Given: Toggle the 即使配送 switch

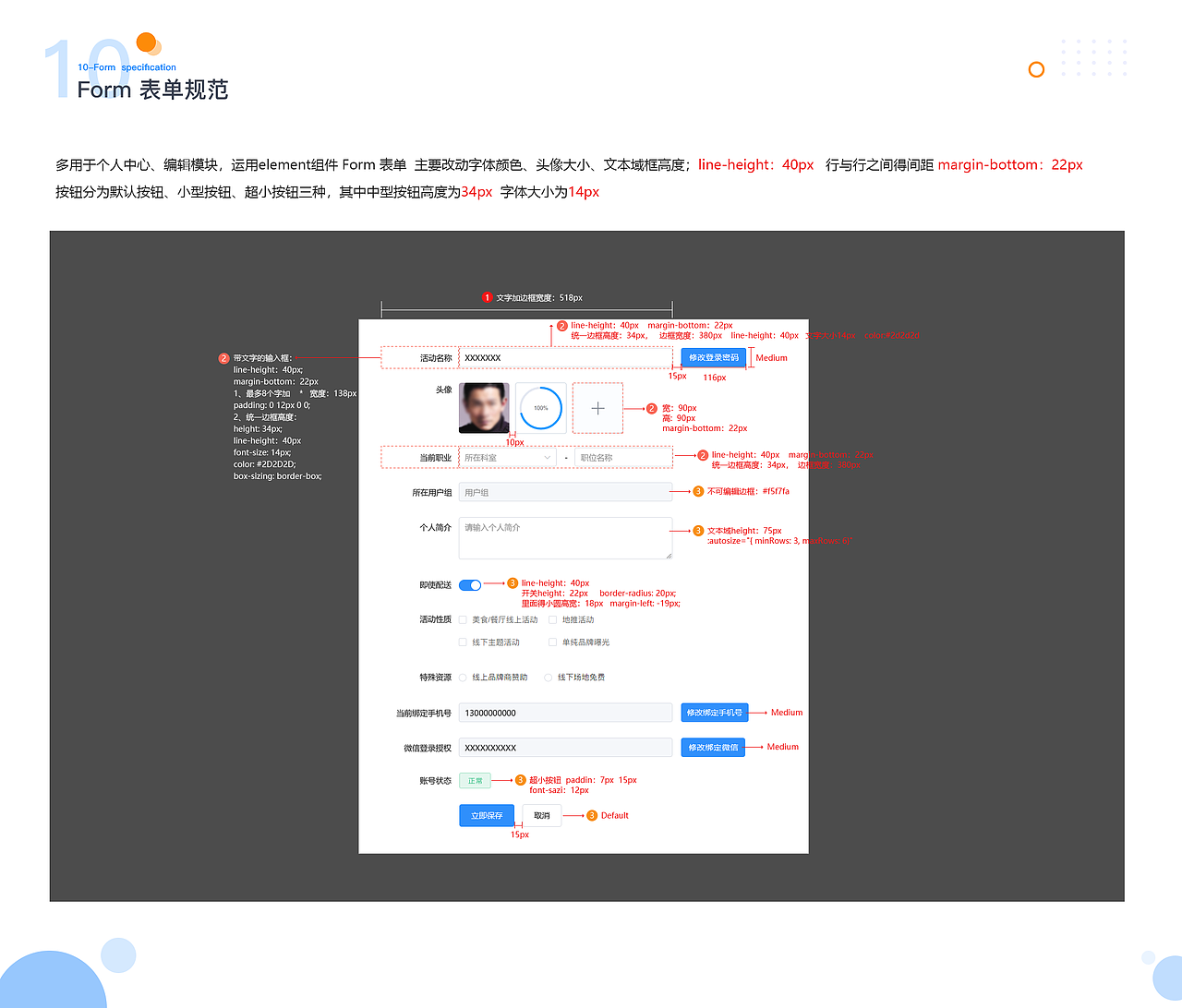Looking at the screenshot, I should 470,584.
